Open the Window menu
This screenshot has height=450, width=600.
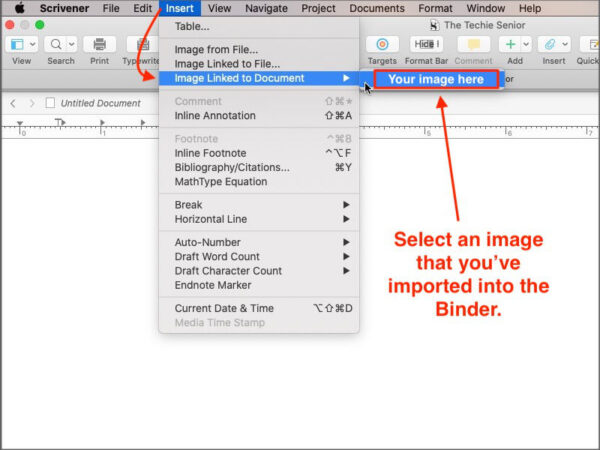pyautogui.click(x=486, y=8)
